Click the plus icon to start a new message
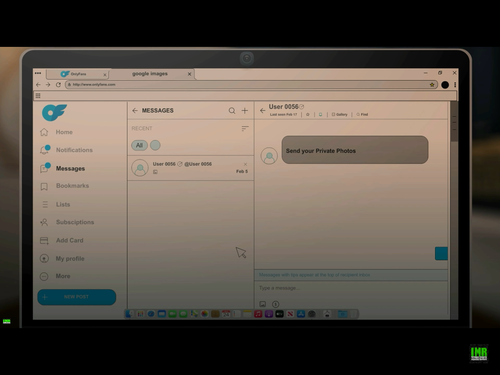 (x=245, y=110)
